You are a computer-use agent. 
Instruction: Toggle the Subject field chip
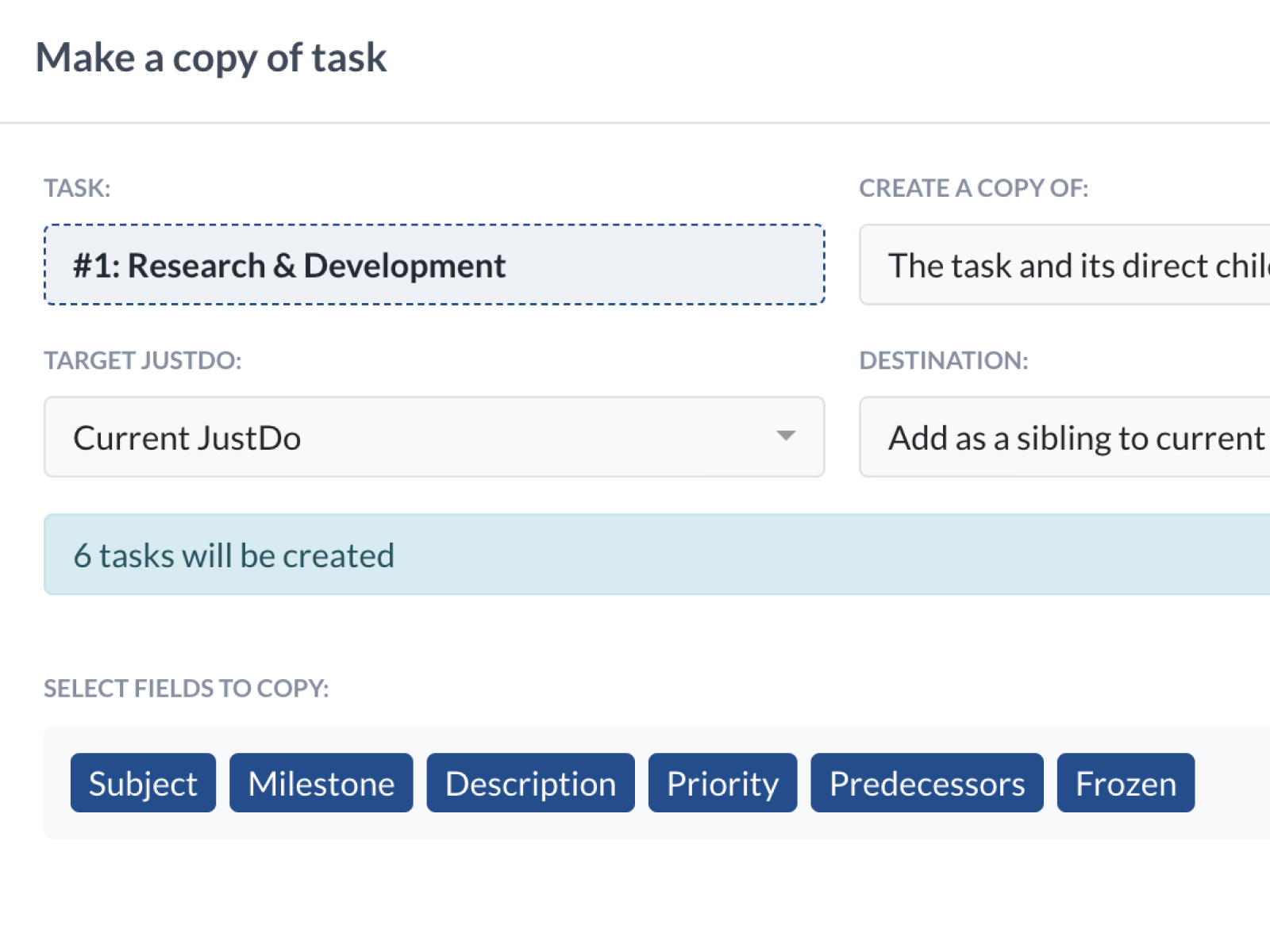click(x=143, y=783)
